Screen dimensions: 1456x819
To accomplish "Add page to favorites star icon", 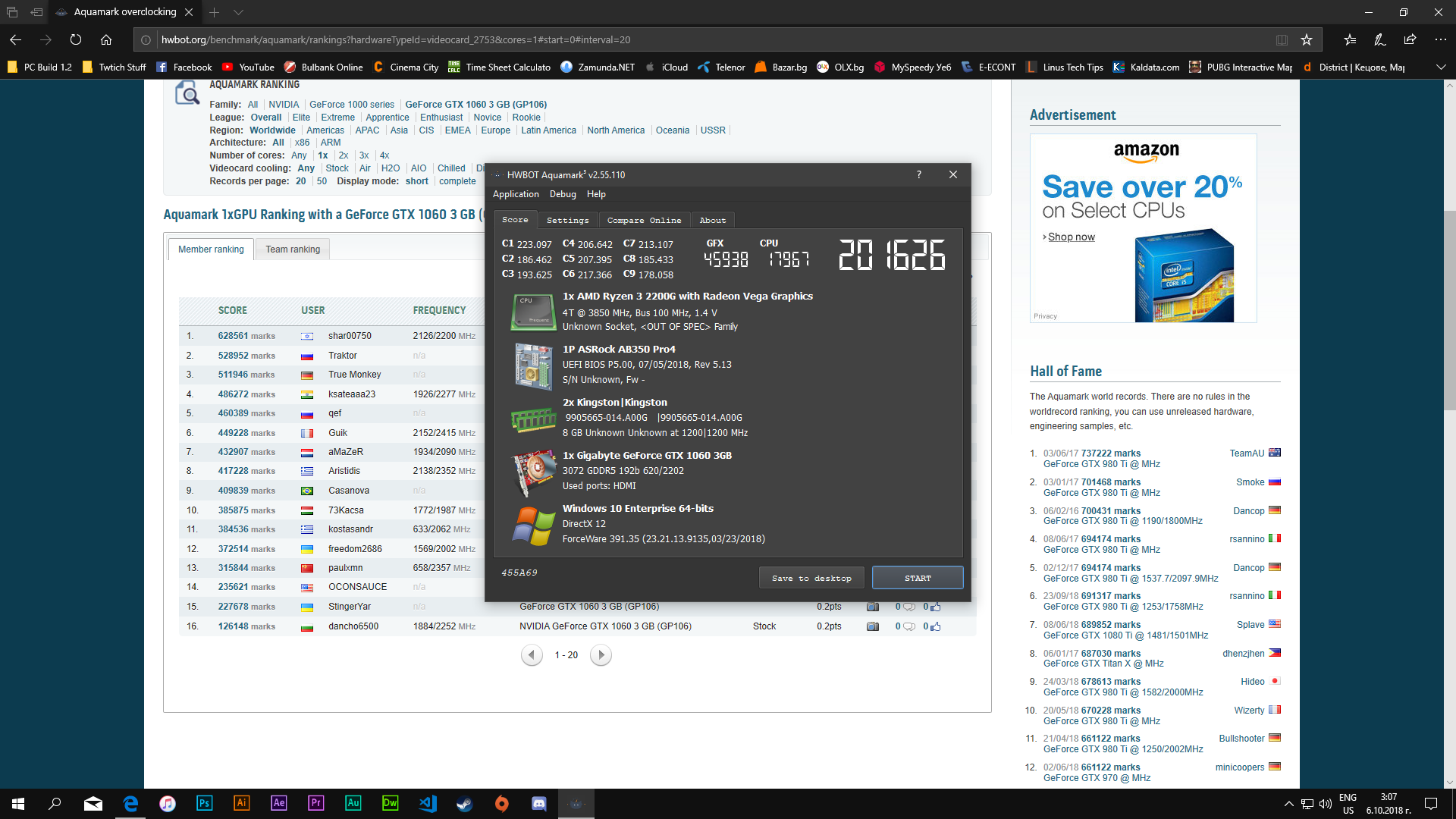I will [x=1307, y=39].
